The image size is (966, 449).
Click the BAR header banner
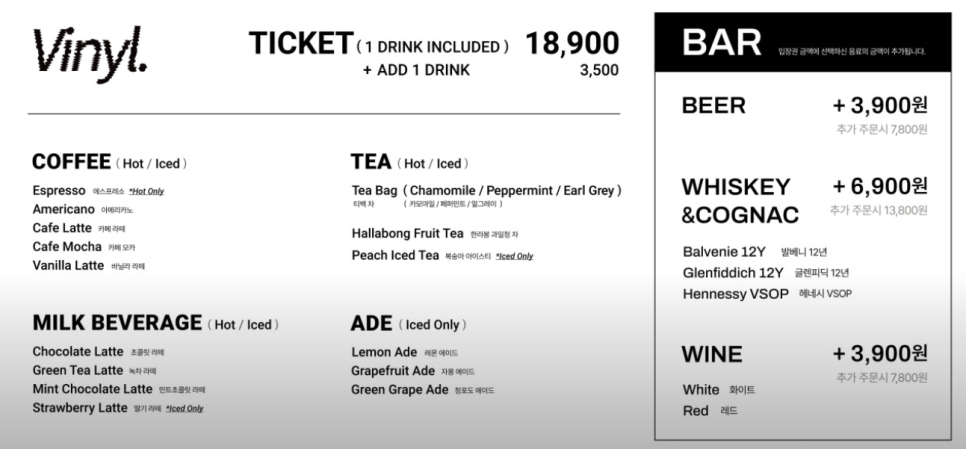(x=803, y=42)
